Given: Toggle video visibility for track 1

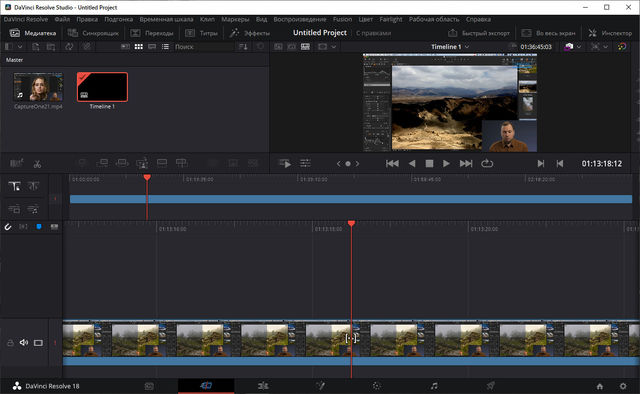Looking at the screenshot, I should 38,343.
